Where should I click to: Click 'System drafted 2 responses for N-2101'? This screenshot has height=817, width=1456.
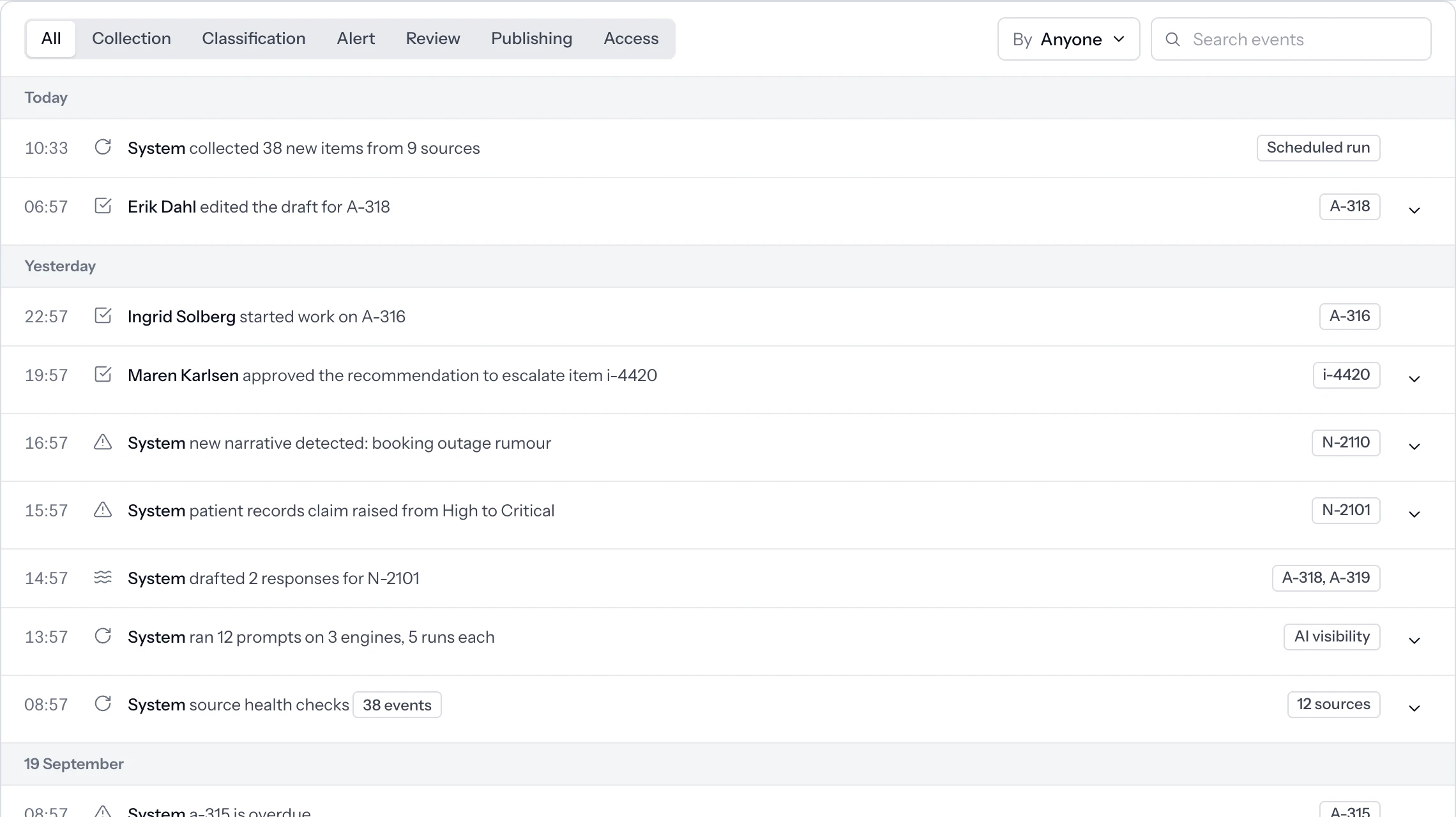(273, 578)
